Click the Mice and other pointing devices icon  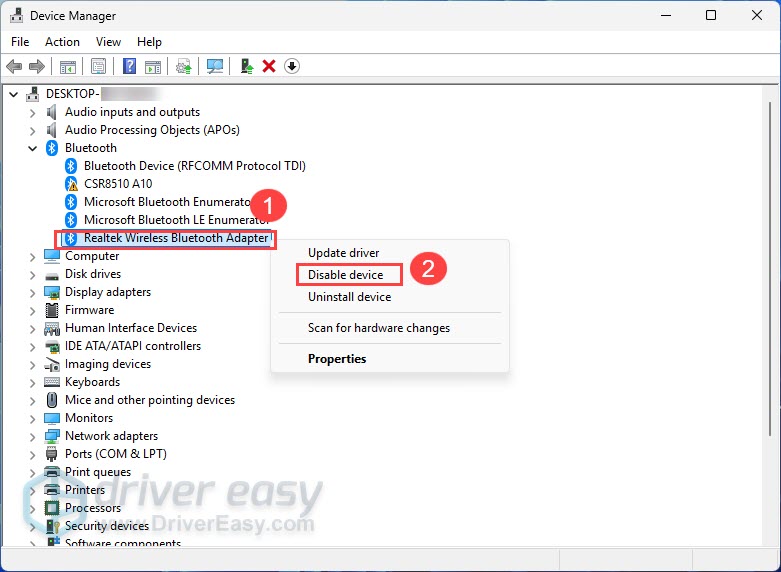pyautogui.click(x=52, y=400)
